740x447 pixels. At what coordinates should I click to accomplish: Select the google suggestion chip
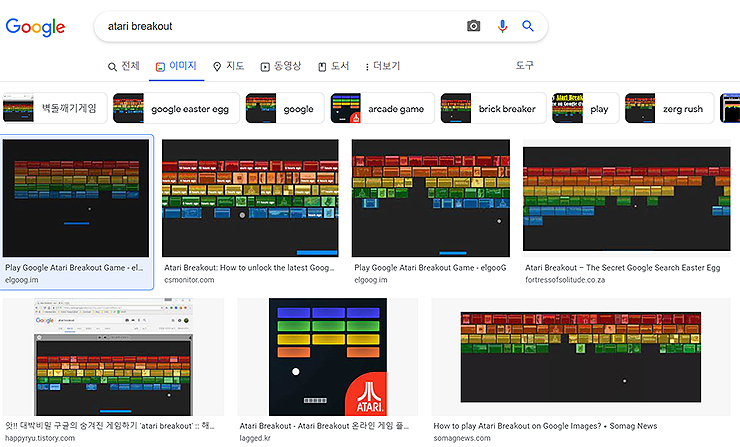285,109
